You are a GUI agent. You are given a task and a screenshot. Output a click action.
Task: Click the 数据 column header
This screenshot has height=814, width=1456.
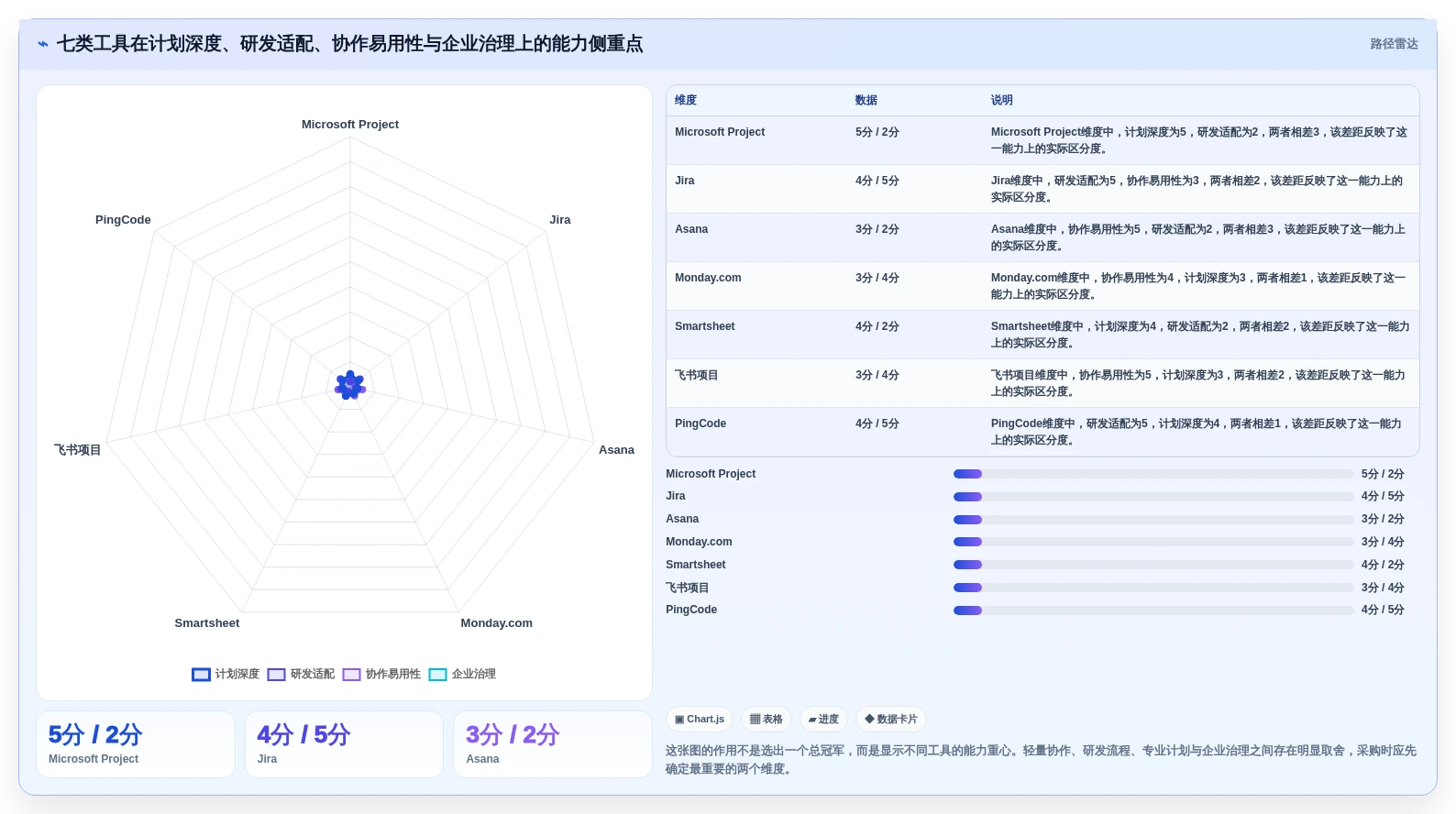[x=866, y=100]
